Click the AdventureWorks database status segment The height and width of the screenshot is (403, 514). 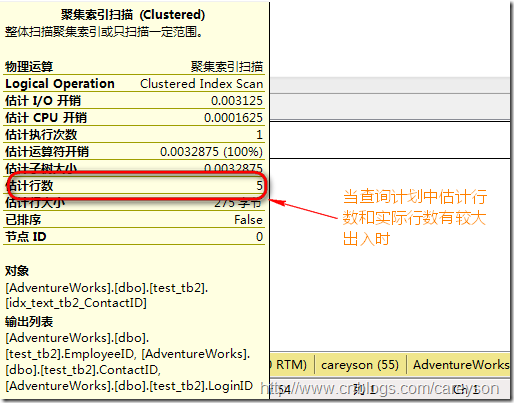[461, 365]
